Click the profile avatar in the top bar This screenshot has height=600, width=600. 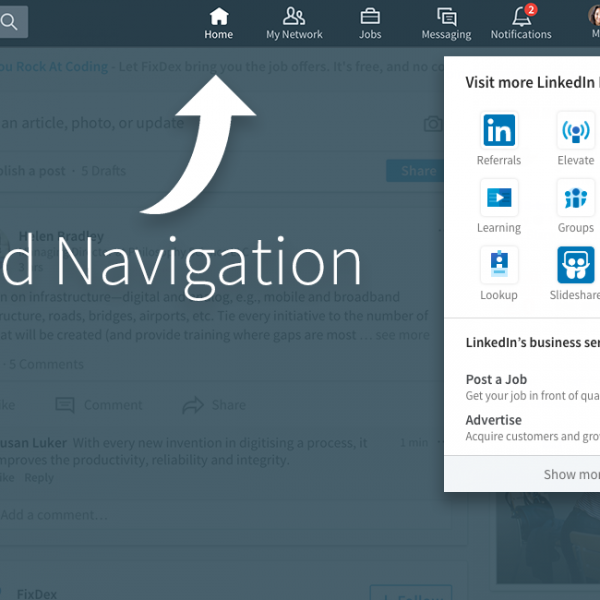[595, 16]
